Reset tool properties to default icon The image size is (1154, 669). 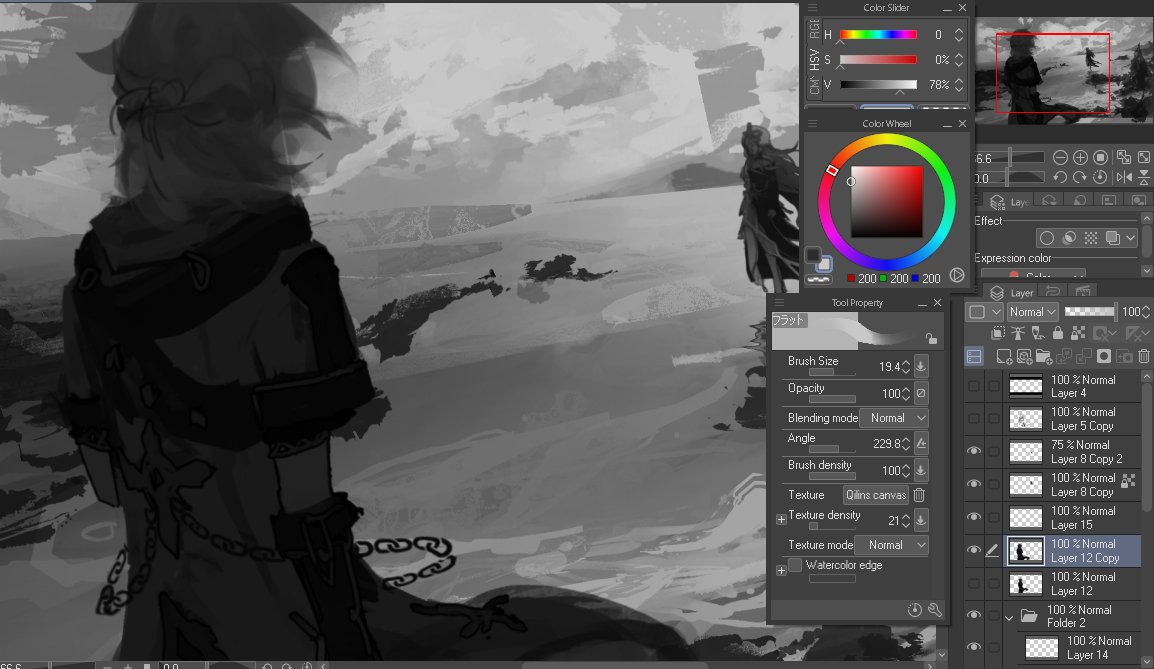(915, 609)
